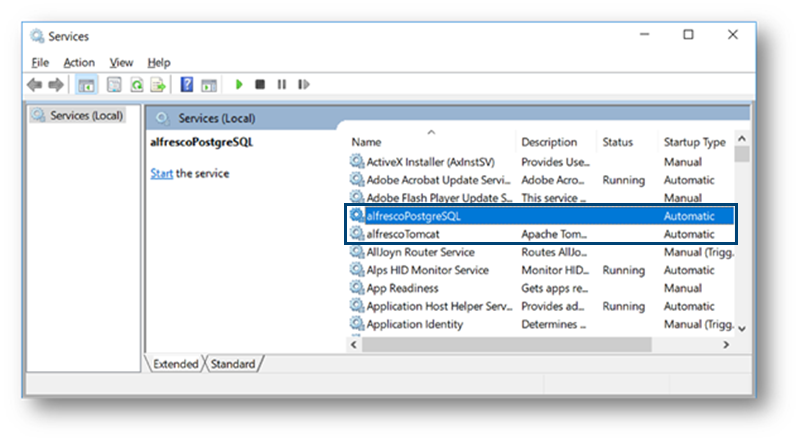
Task: Click the Export List toolbar icon
Action: coord(157,85)
